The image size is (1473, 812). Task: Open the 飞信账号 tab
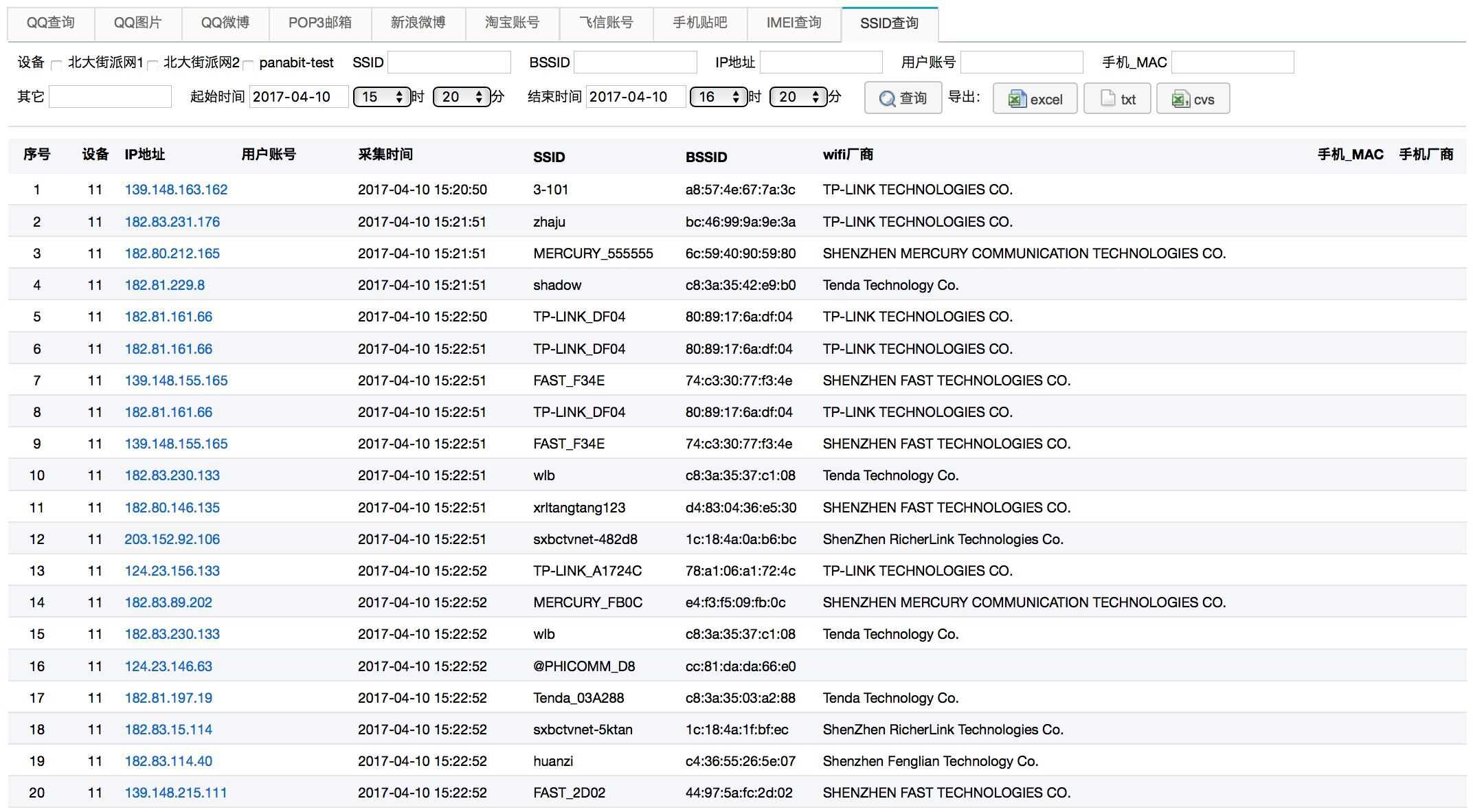pyautogui.click(x=606, y=23)
